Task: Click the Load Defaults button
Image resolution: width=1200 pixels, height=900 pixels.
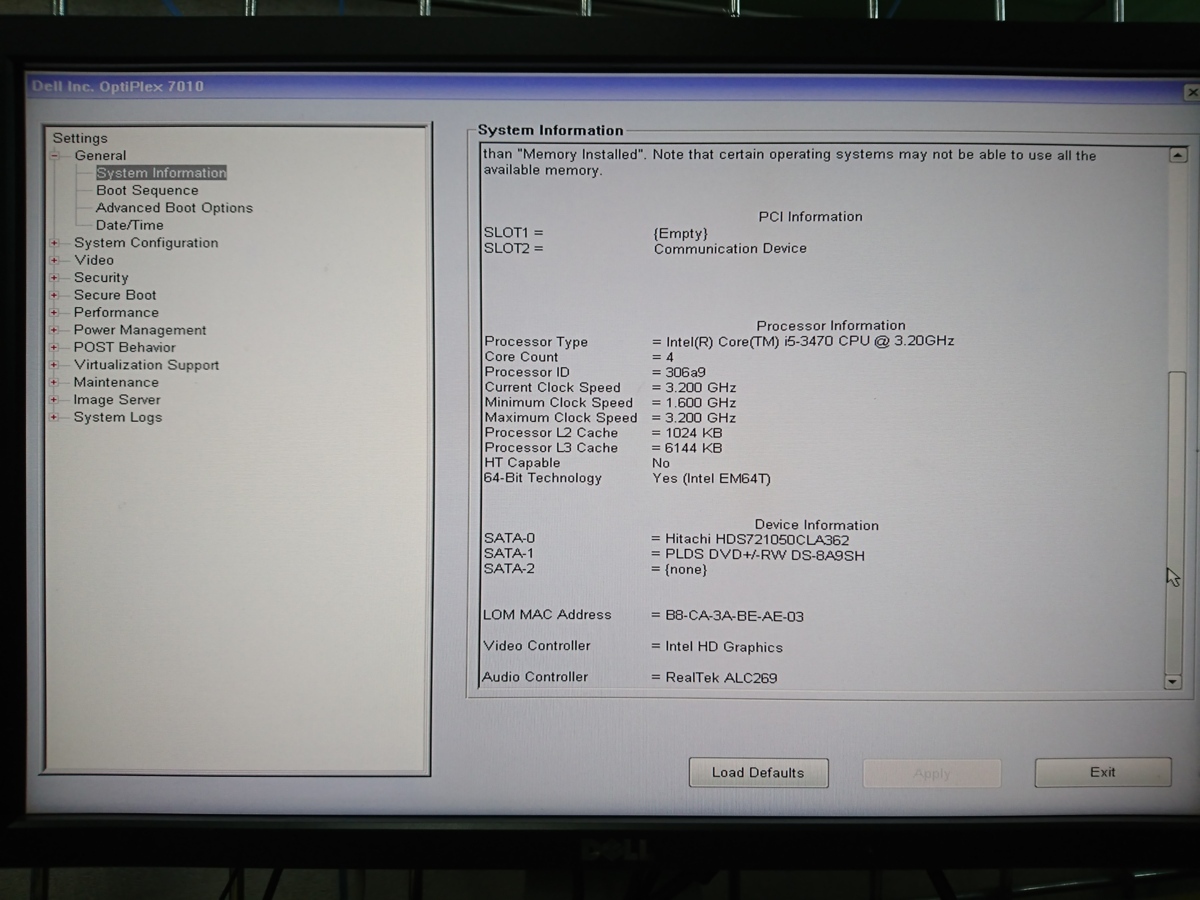Action: click(x=758, y=772)
